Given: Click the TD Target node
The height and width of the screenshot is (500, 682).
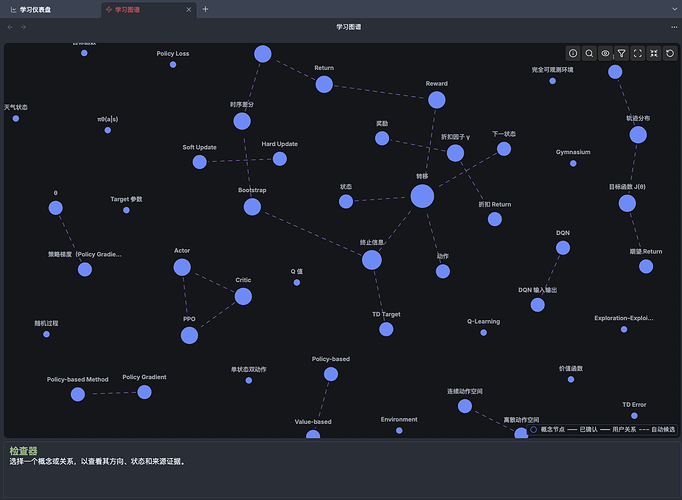Looking at the screenshot, I should tap(386, 329).
